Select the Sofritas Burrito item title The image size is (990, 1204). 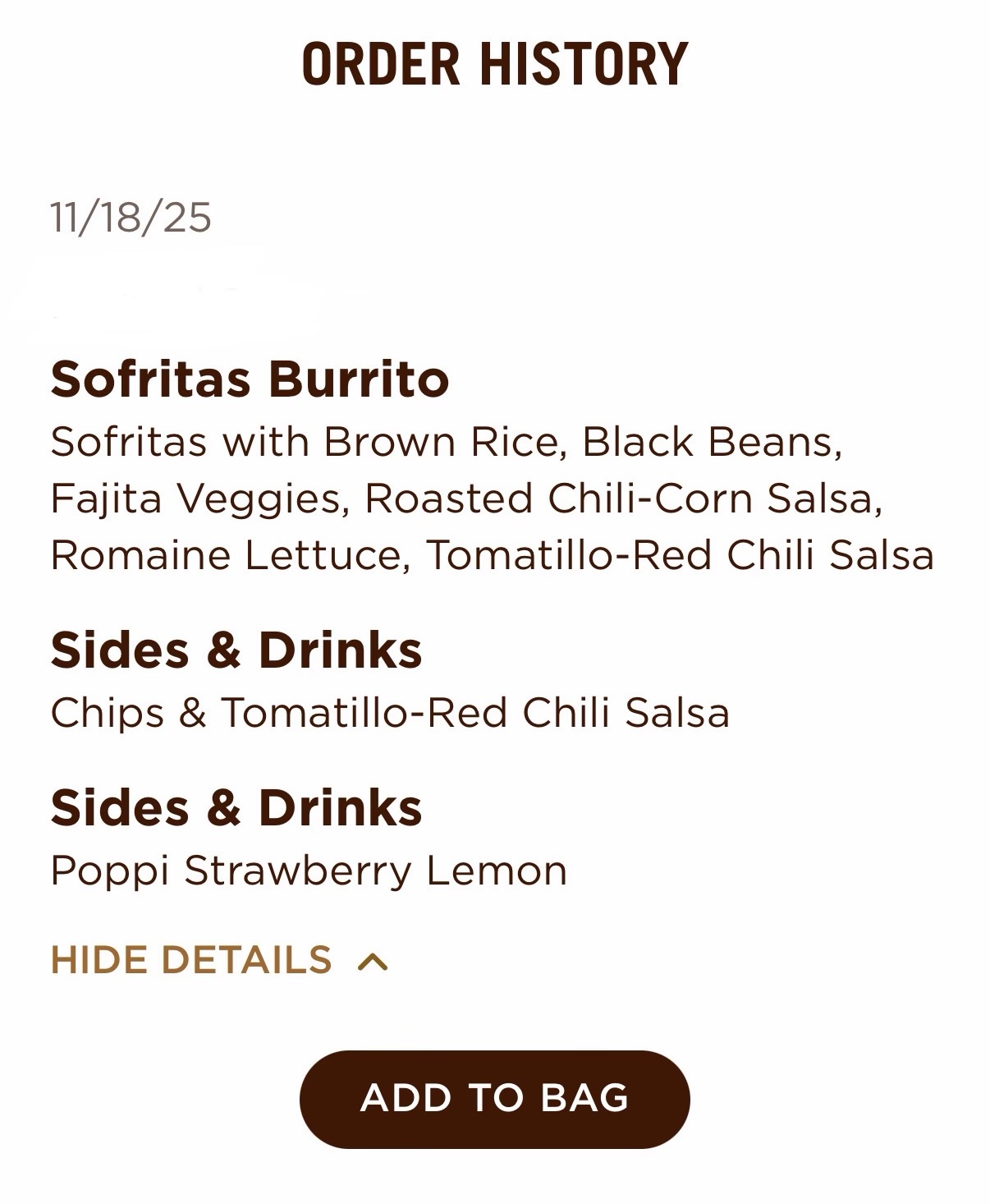tap(250, 379)
